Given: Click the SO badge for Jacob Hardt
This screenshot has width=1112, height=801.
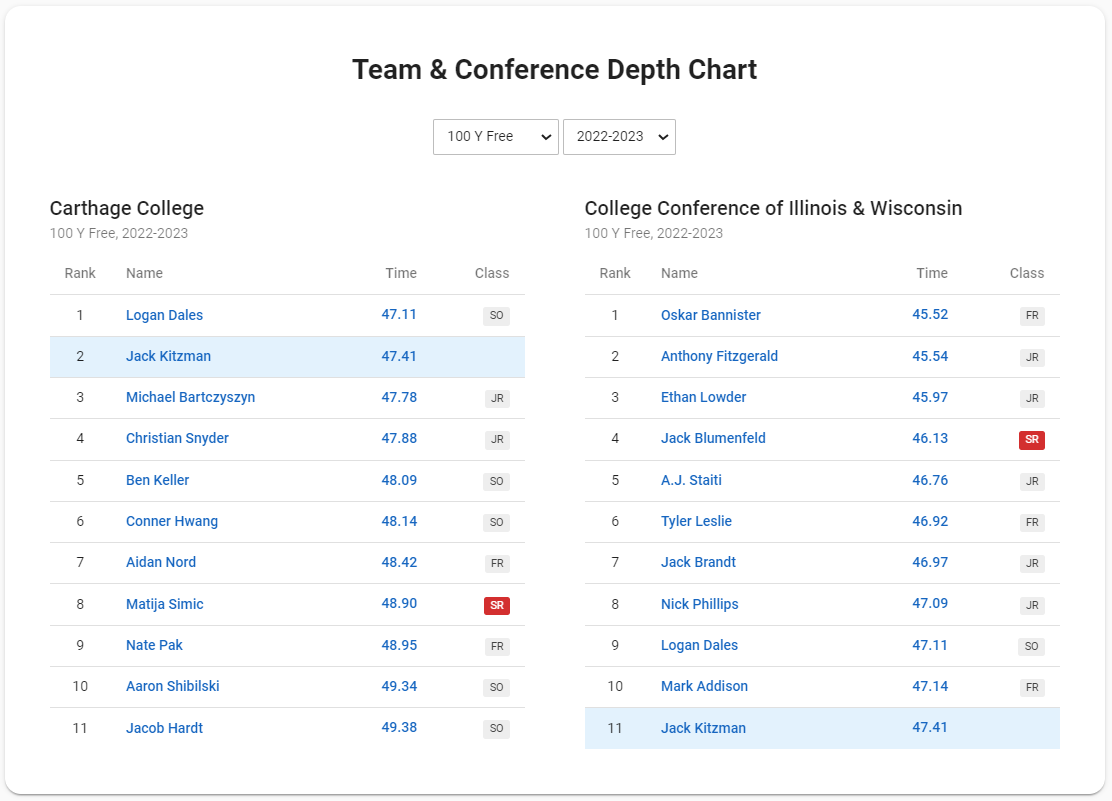Looking at the screenshot, I should (x=496, y=729).
